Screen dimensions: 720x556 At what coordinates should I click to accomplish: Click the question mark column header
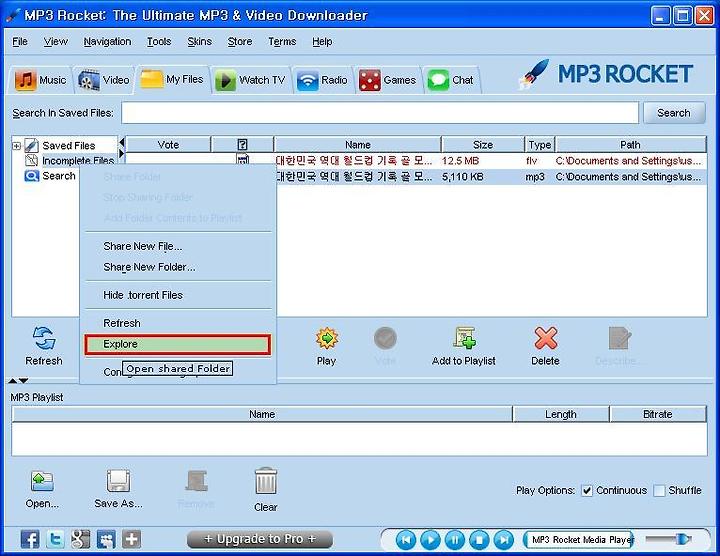pos(242,145)
